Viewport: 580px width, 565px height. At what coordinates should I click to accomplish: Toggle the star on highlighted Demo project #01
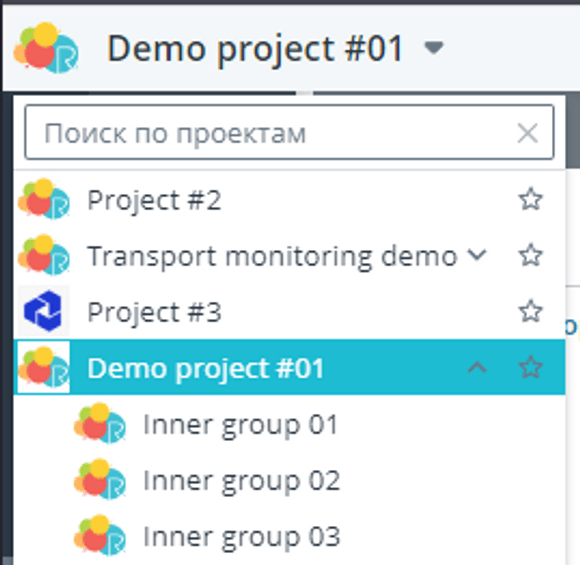[x=531, y=367]
